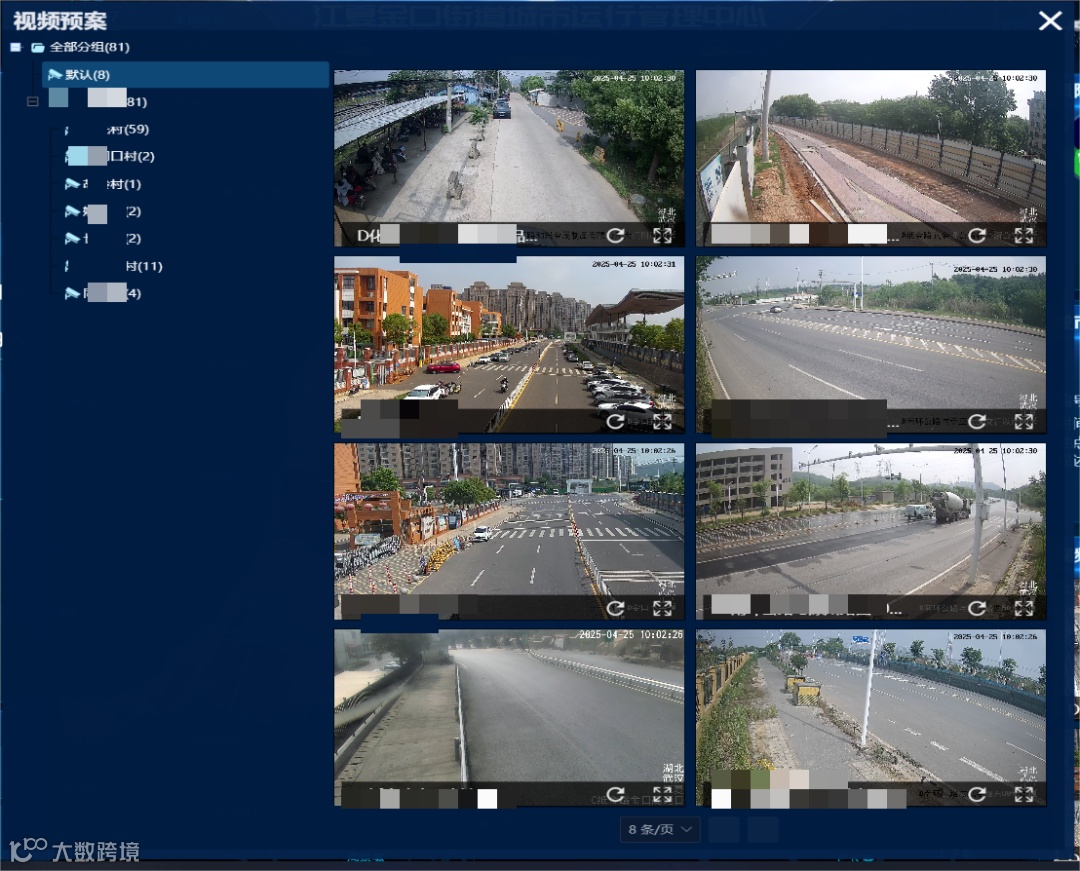Refresh the foggy guardrail road camera feed

coord(615,794)
